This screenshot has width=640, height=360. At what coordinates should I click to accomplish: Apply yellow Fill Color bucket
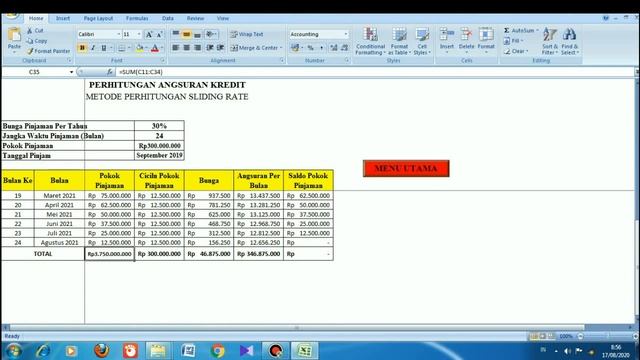click(140, 48)
